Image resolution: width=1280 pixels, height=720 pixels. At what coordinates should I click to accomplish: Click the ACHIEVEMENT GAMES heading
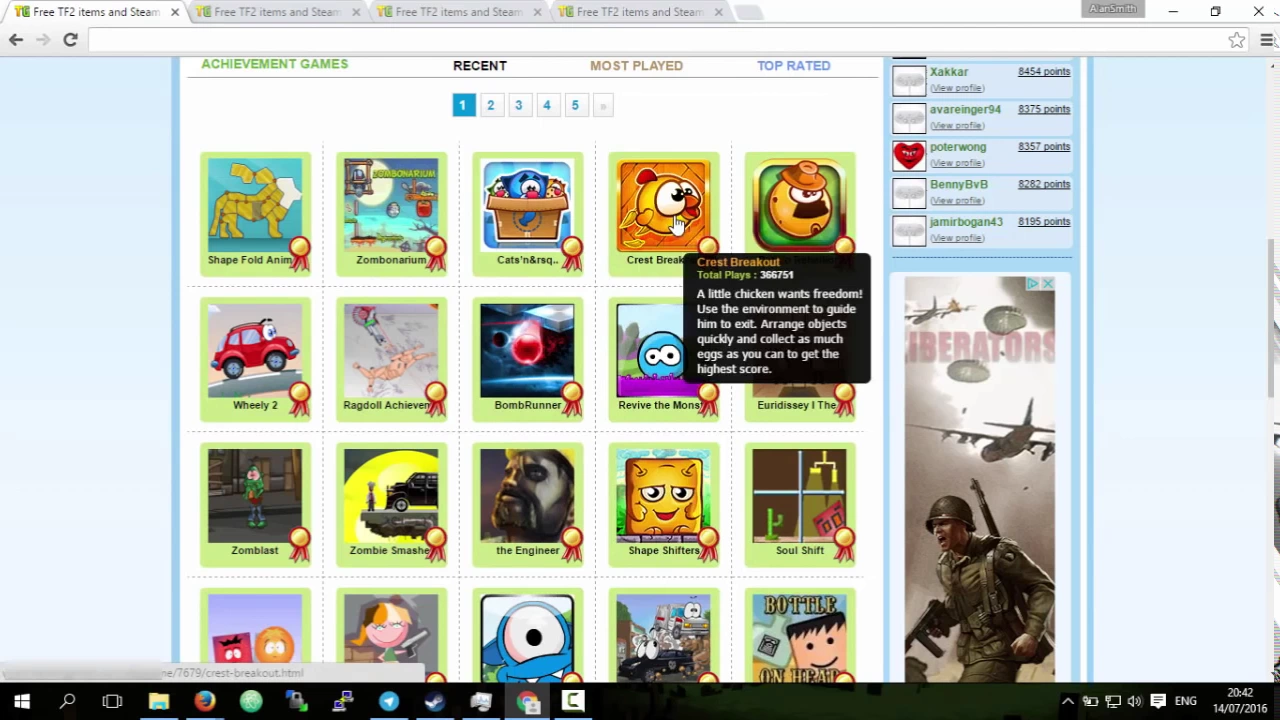click(x=275, y=64)
